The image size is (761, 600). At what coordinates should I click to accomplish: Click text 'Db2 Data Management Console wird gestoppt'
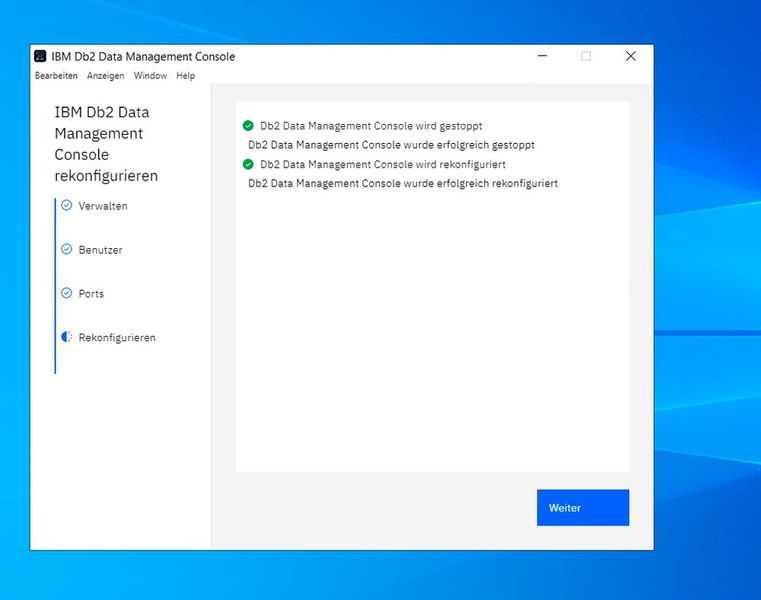click(x=371, y=126)
